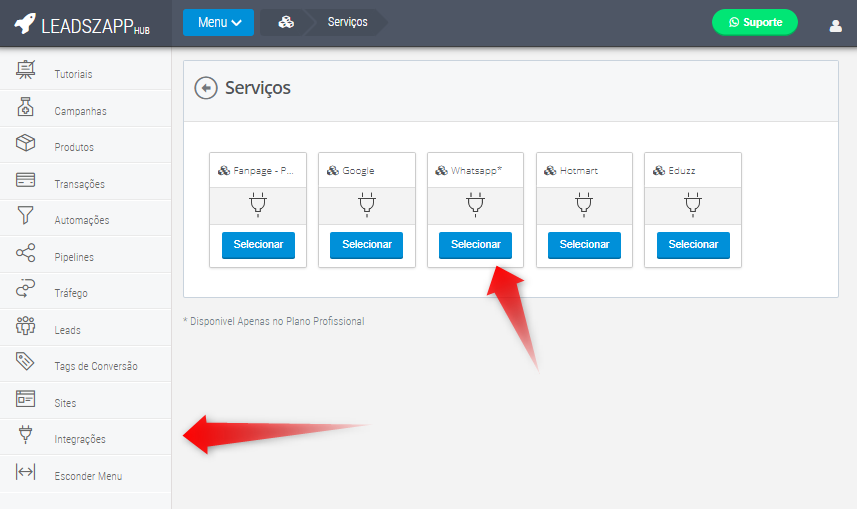Image resolution: width=857 pixels, height=509 pixels.
Task: Select the Automações funnel icon
Action: 26,217
